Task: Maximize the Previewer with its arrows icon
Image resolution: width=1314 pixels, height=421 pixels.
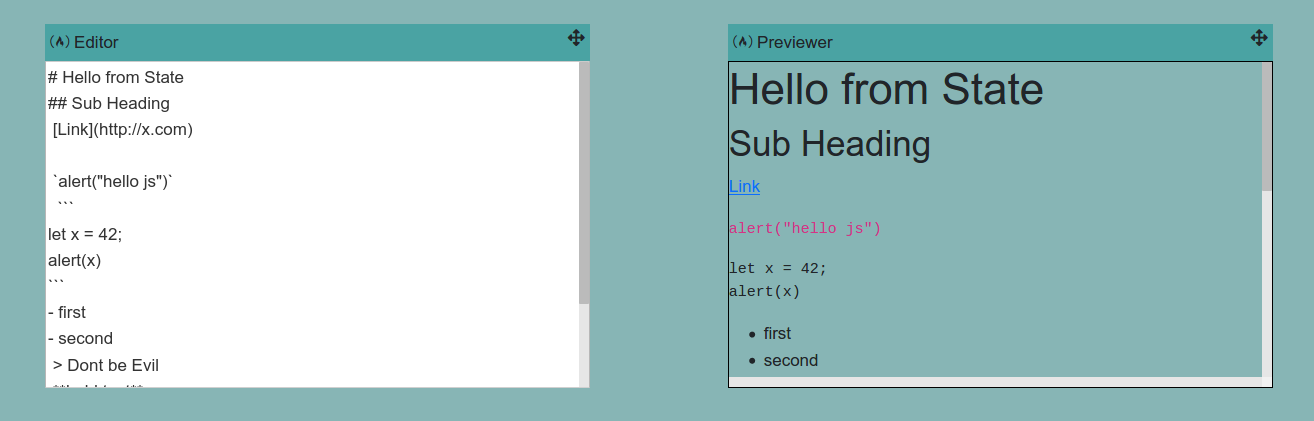Action: click(x=1259, y=38)
